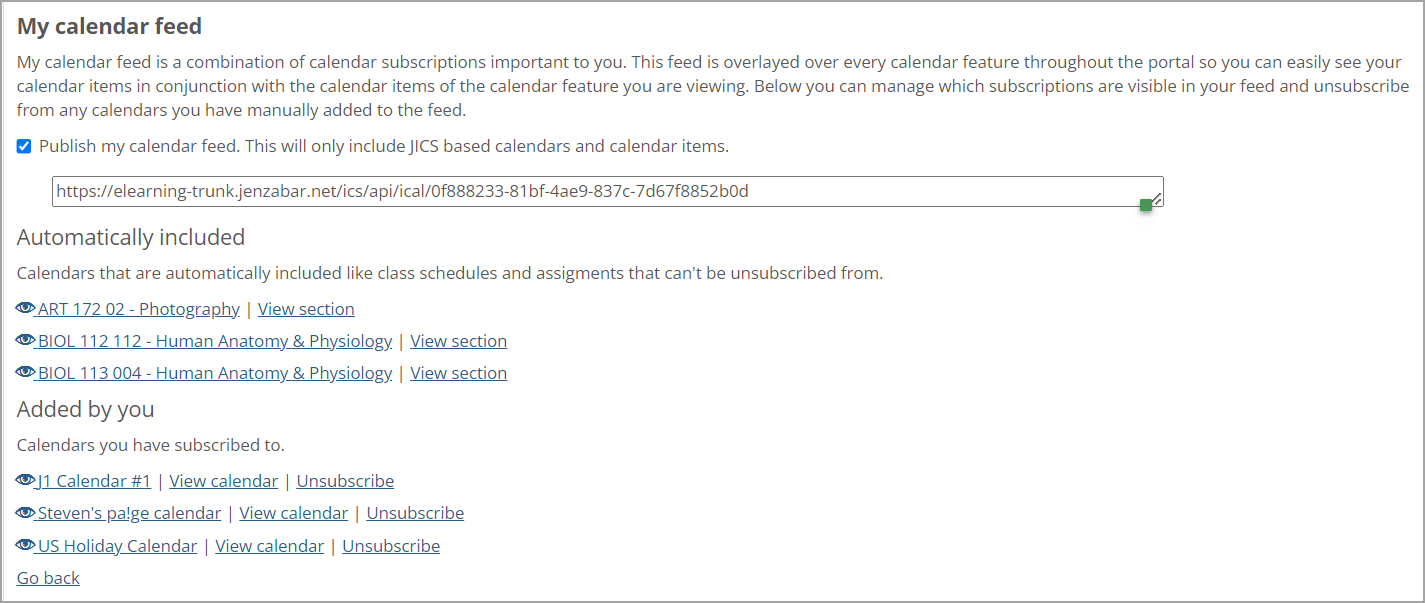Hide Steven's page calendar via eye icon
Image resolution: width=1425 pixels, height=603 pixels.
tap(26, 513)
